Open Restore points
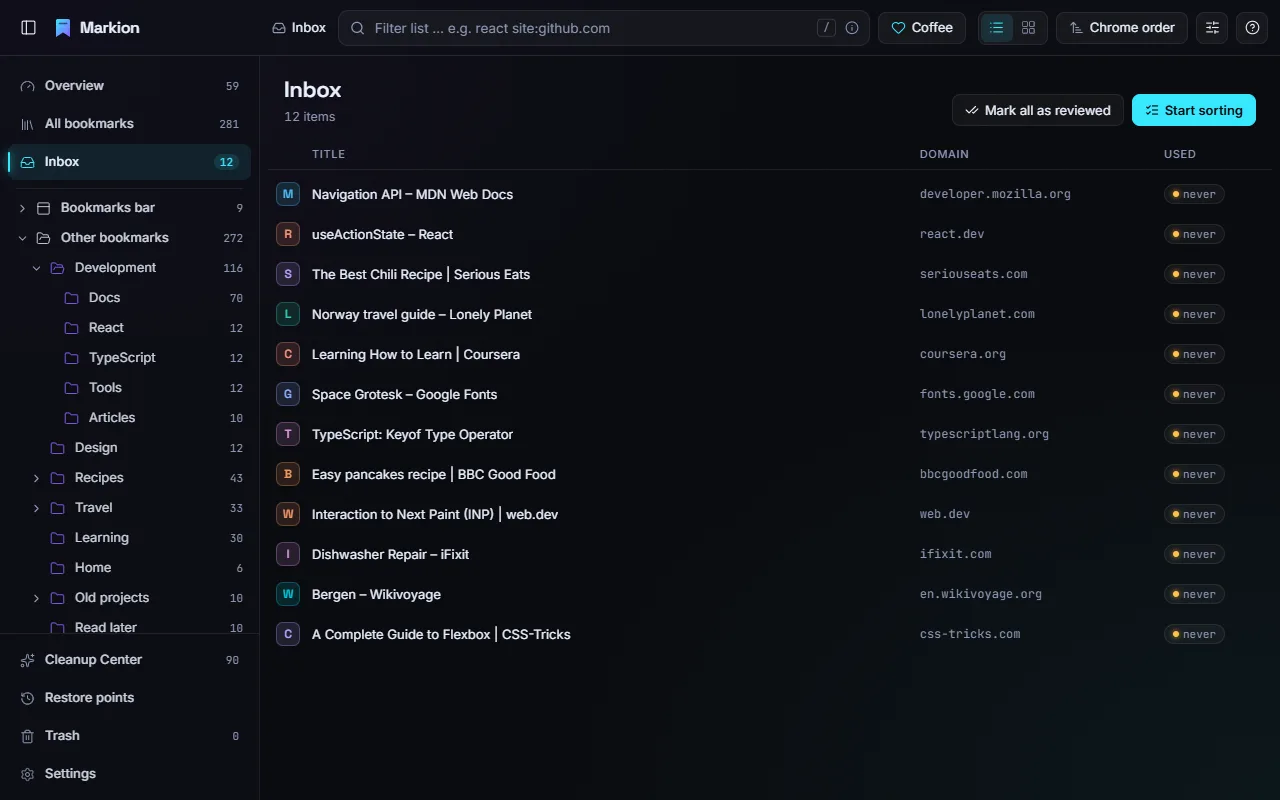 [129, 698]
